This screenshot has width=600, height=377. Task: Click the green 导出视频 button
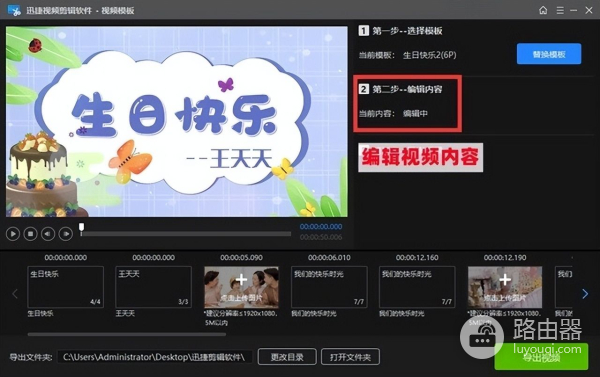[541, 357]
